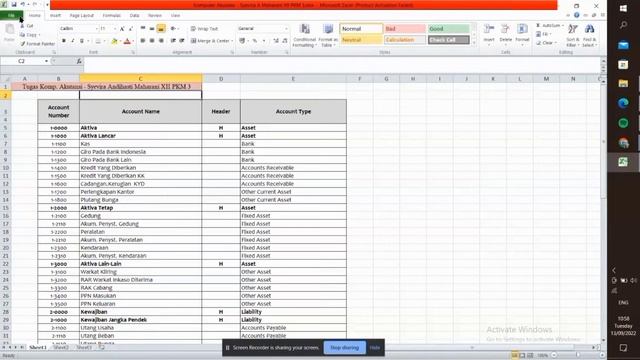
Task: Open Format as Table gallery
Action: coord(328,36)
